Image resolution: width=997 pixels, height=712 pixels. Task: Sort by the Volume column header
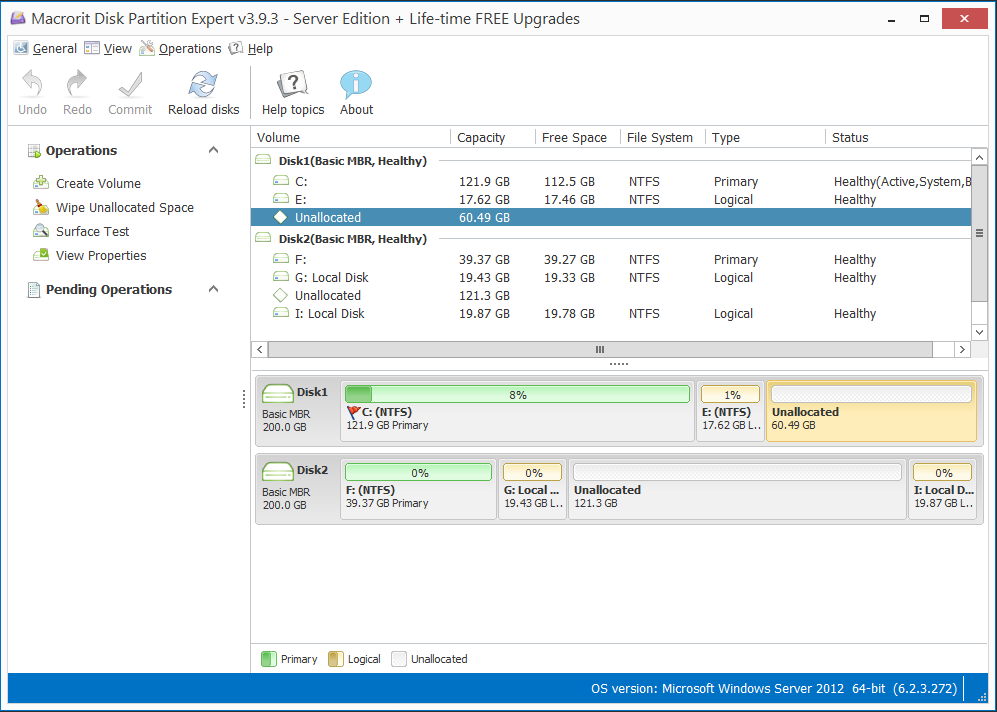[x=351, y=137]
